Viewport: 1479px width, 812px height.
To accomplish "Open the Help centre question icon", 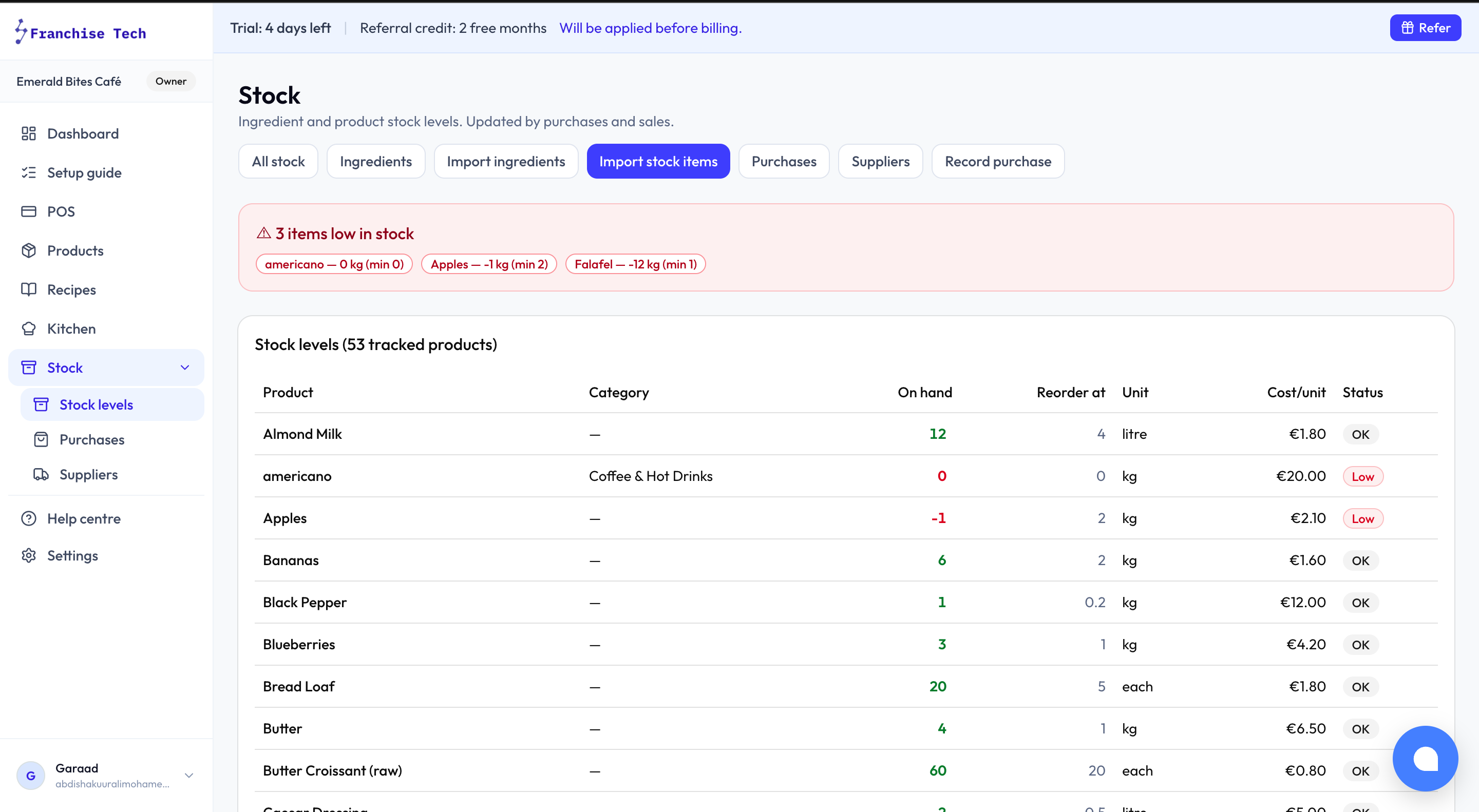I will coord(29,519).
